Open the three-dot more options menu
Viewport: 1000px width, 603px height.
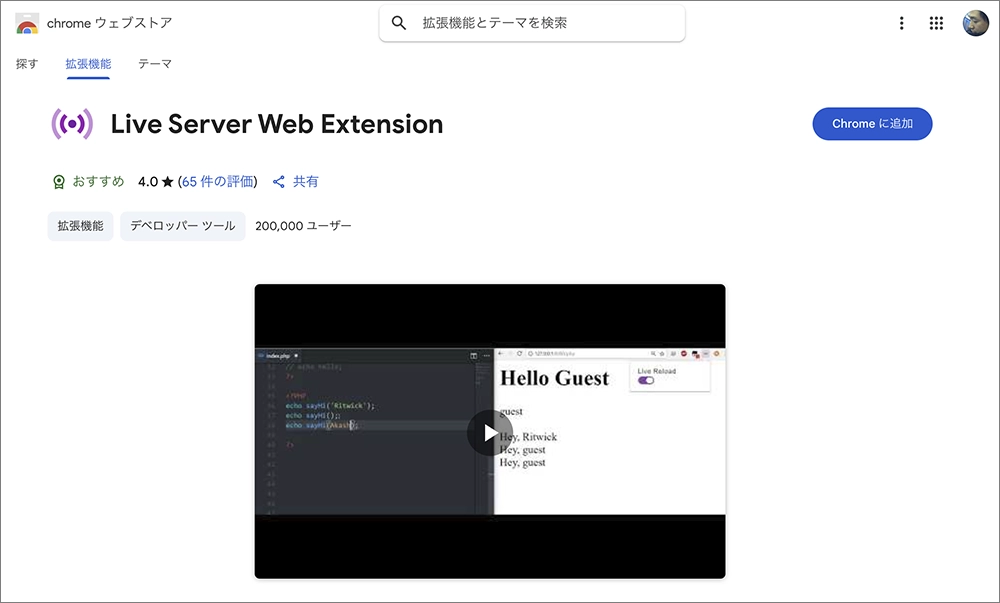click(x=902, y=23)
